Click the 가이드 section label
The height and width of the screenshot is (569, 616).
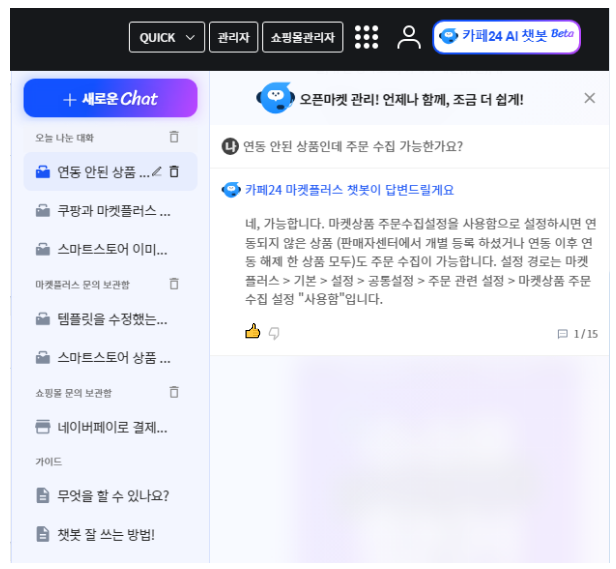pos(49,461)
